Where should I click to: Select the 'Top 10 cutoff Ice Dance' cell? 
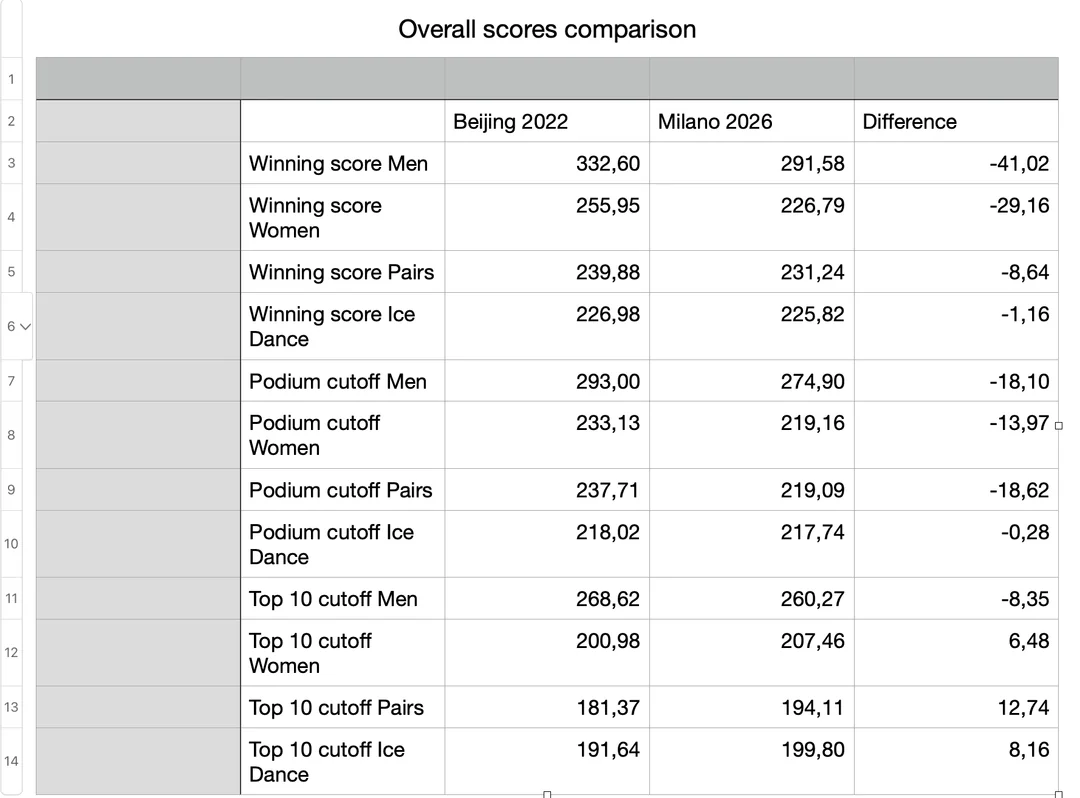342,761
